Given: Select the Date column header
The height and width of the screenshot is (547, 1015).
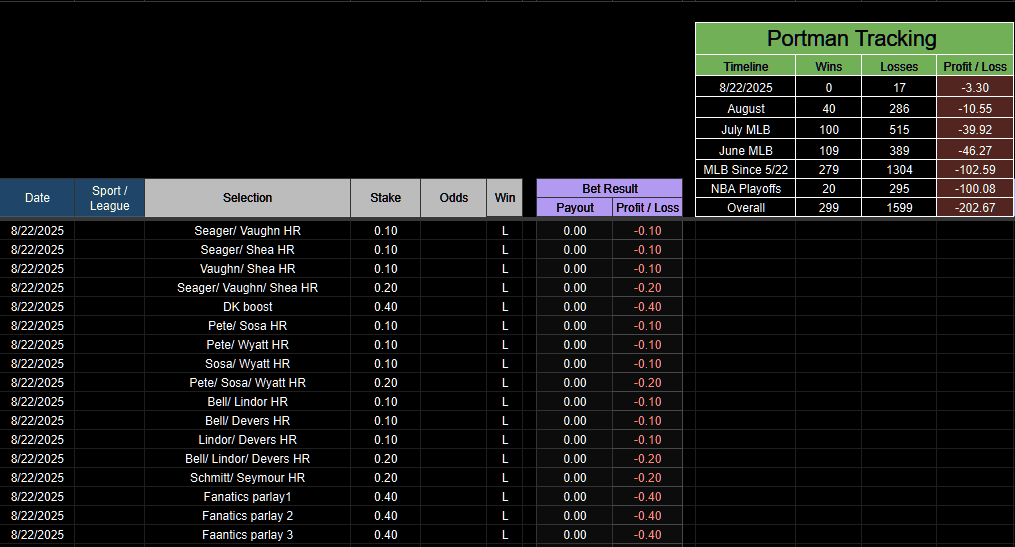Looking at the screenshot, I should 37,198.
